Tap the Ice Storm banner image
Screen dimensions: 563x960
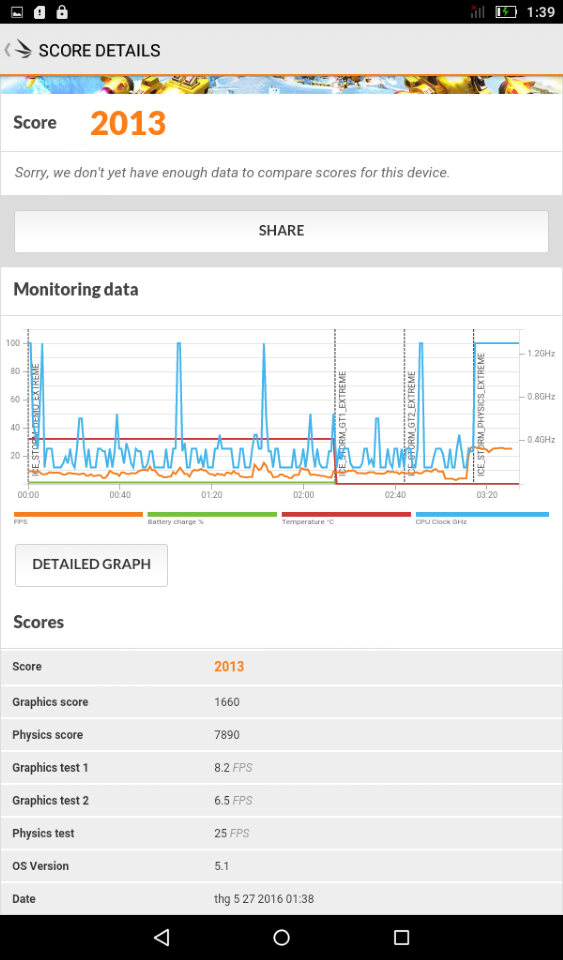coord(282,85)
